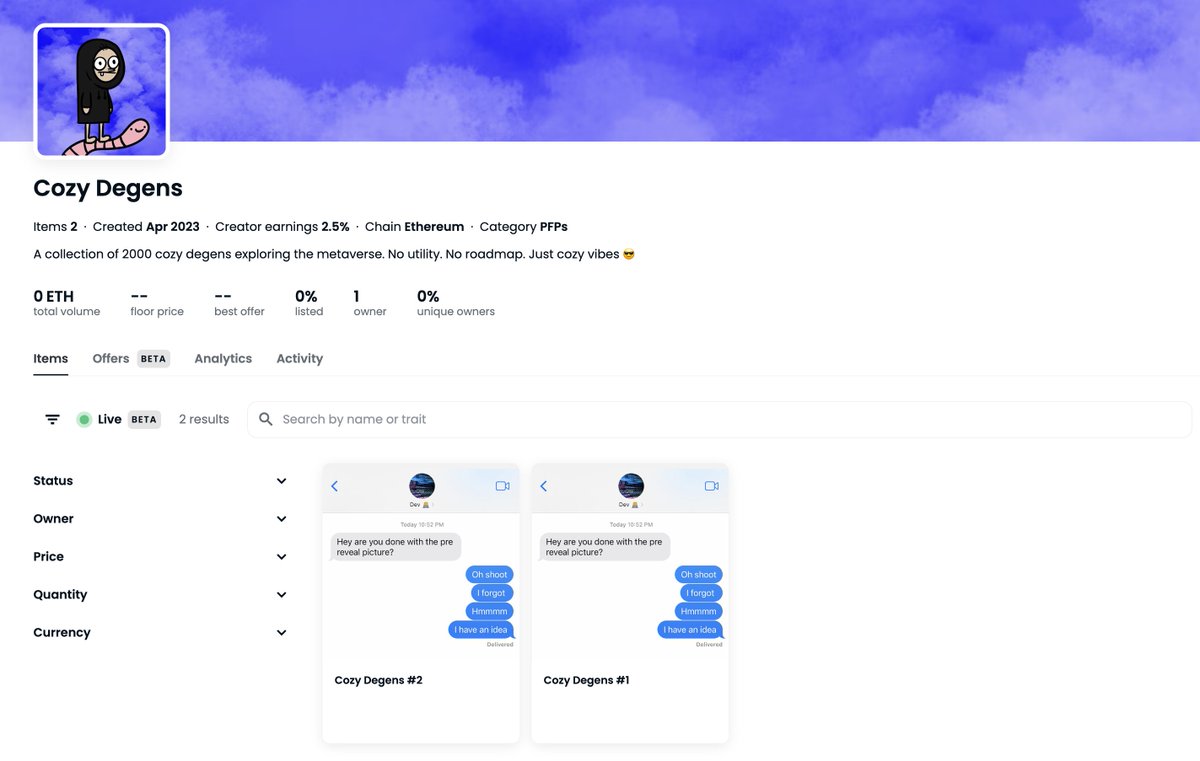The height and width of the screenshot is (761, 1200).
Task: Click the collection description text
Action: click(x=335, y=254)
